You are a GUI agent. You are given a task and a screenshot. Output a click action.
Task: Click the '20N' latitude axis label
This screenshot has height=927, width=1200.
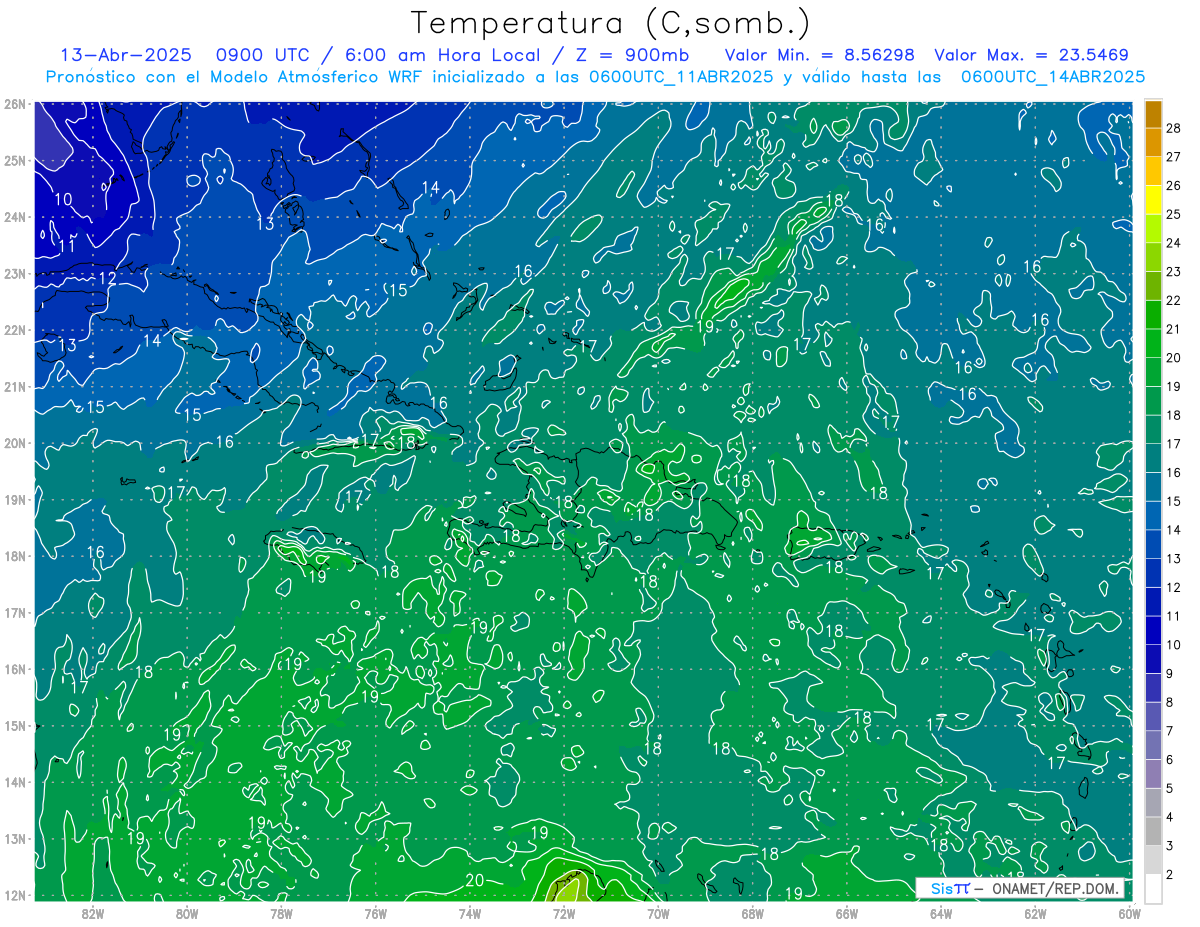pos(14,443)
